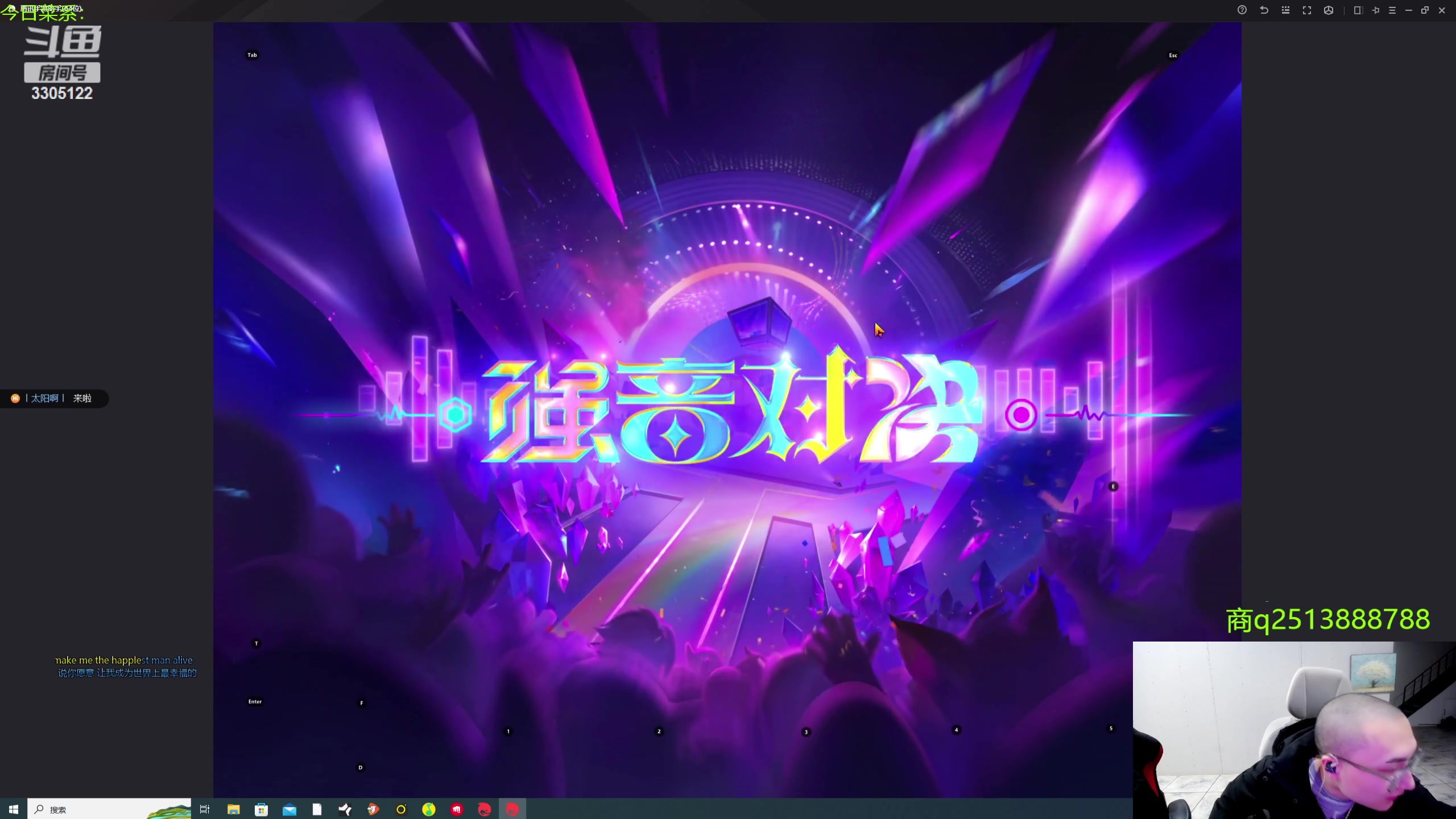Image resolution: width=1456 pixels, height=819 pixels.
Task: Open the Windows Start menu
Action: [x=14, y=809]
